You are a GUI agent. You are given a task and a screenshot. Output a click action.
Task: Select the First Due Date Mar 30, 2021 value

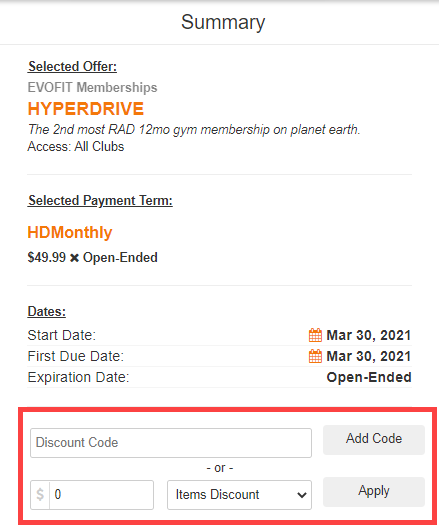tap(369, 356)
